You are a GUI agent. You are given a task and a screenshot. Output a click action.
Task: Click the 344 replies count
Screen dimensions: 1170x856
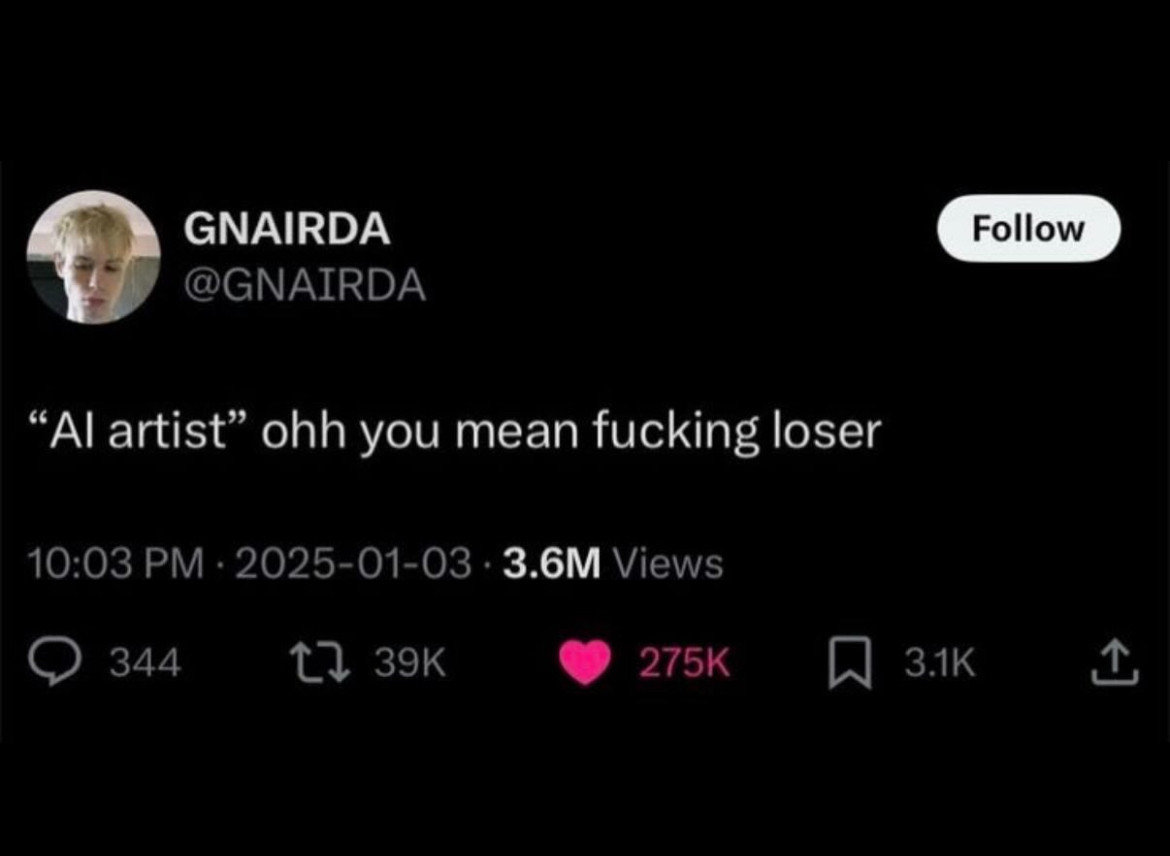[x=145, y=663]
